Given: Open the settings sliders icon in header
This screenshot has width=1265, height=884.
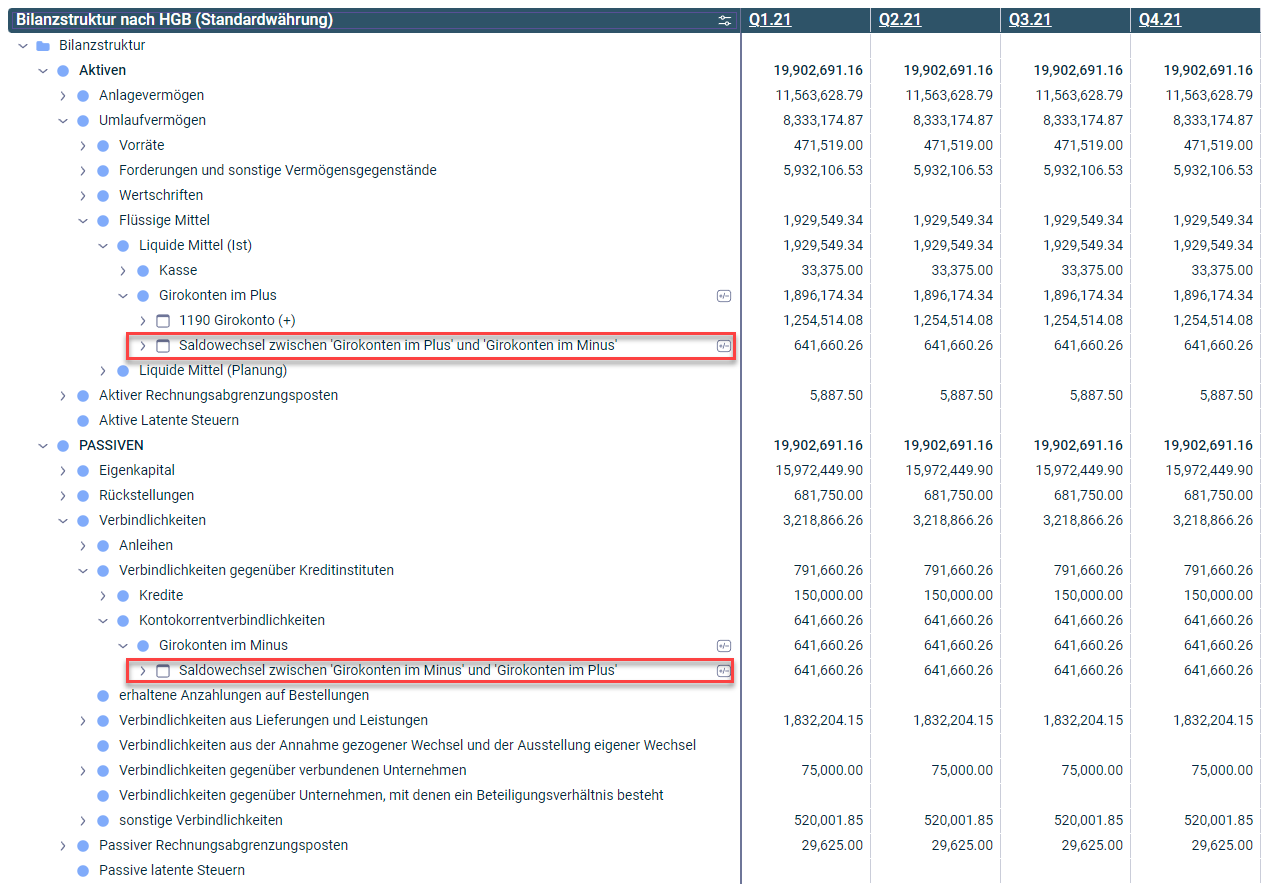Looking at the screenshot, I should coord(725,20).
